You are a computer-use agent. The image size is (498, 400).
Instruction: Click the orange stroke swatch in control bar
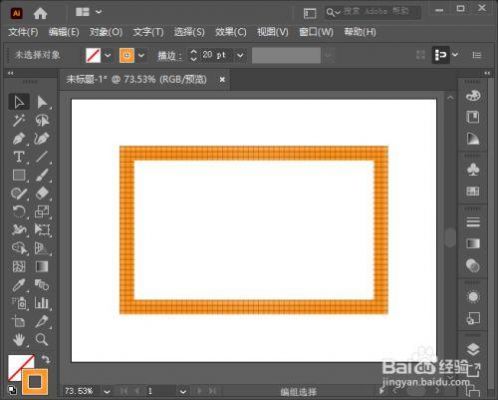coord(127,55)
